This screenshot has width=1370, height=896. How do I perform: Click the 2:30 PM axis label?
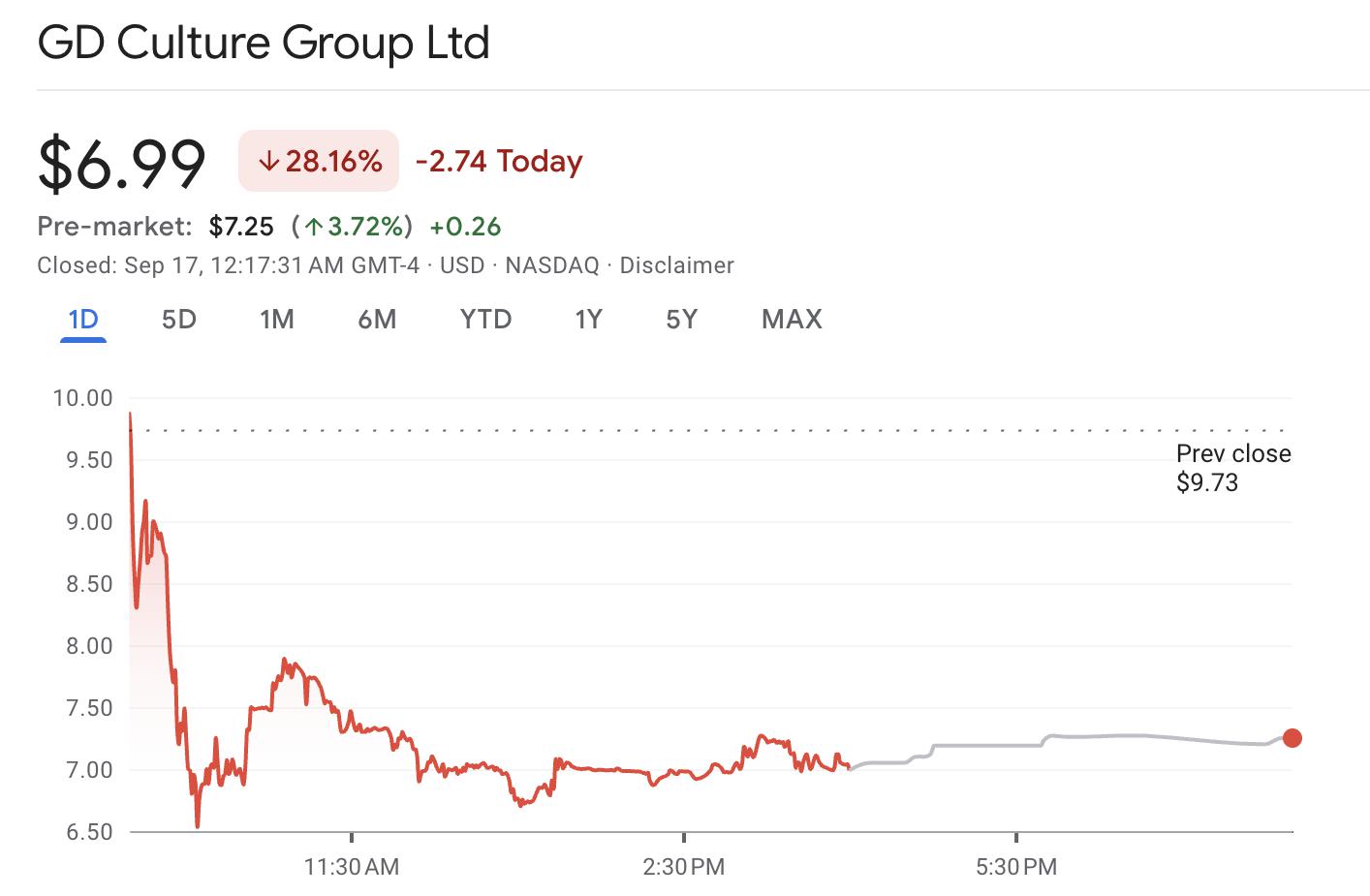point(684,867)
